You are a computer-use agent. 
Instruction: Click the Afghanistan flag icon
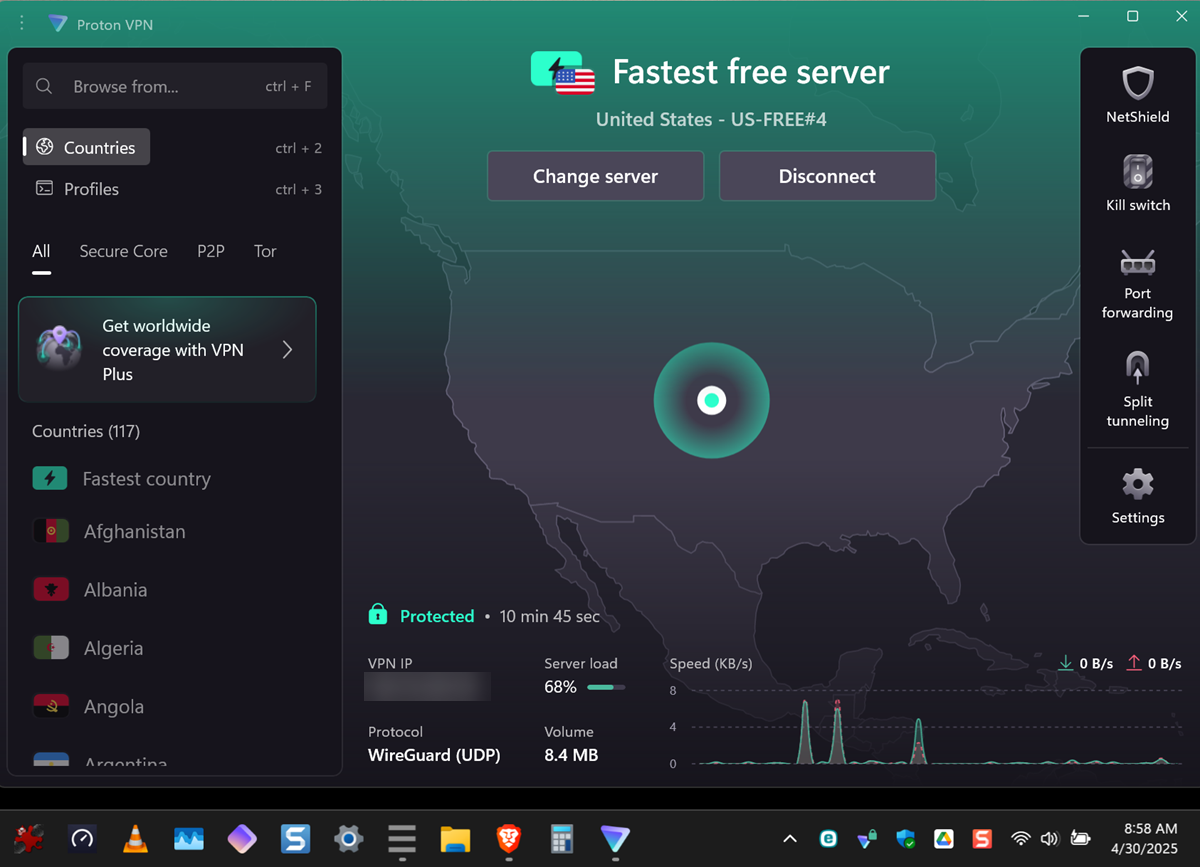tap(50, 531)
